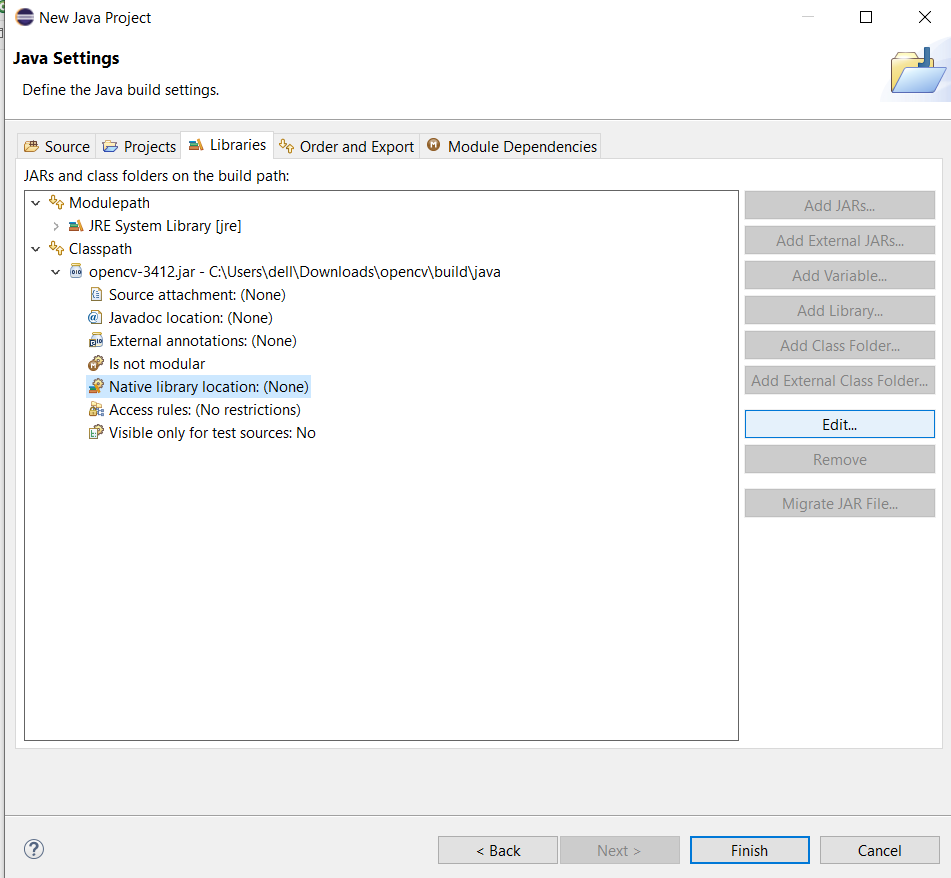Click the Access rules icon
The image size is (951, 878).
(x=96, y=410)
